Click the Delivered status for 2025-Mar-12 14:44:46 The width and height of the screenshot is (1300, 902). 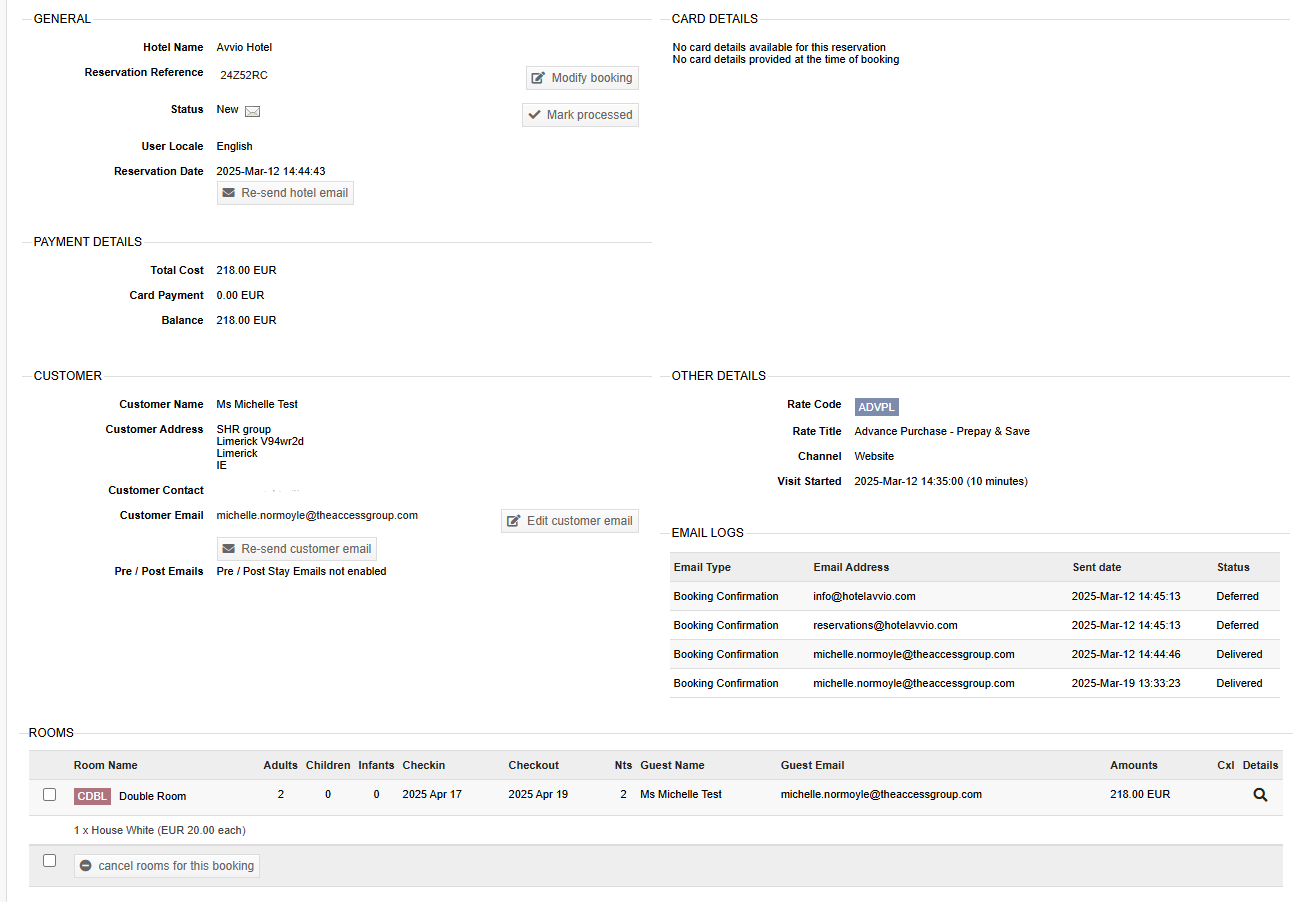point(1239,654)
